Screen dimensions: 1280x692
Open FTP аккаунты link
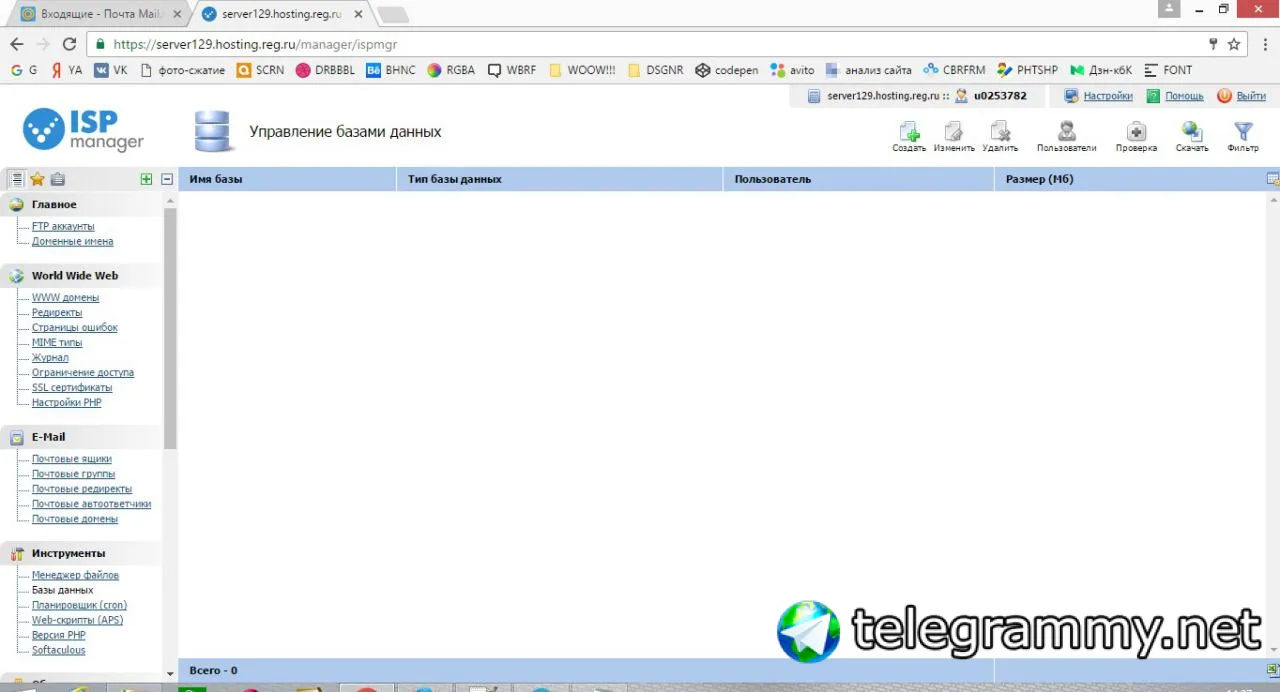63,226
